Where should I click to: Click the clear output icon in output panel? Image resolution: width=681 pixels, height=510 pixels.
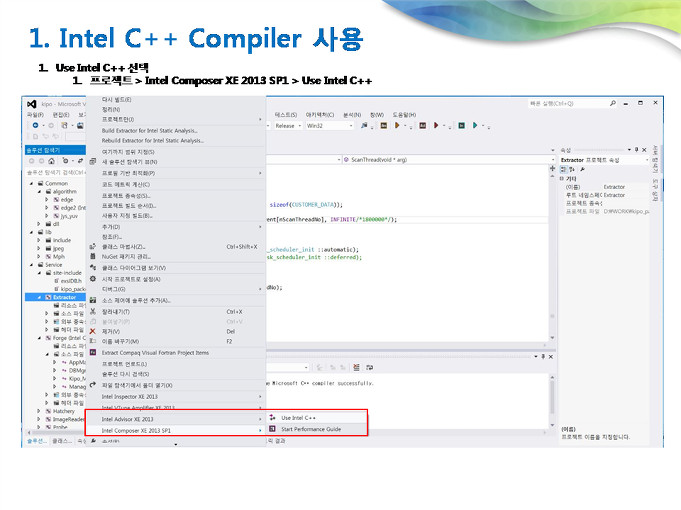coord(356,368)
